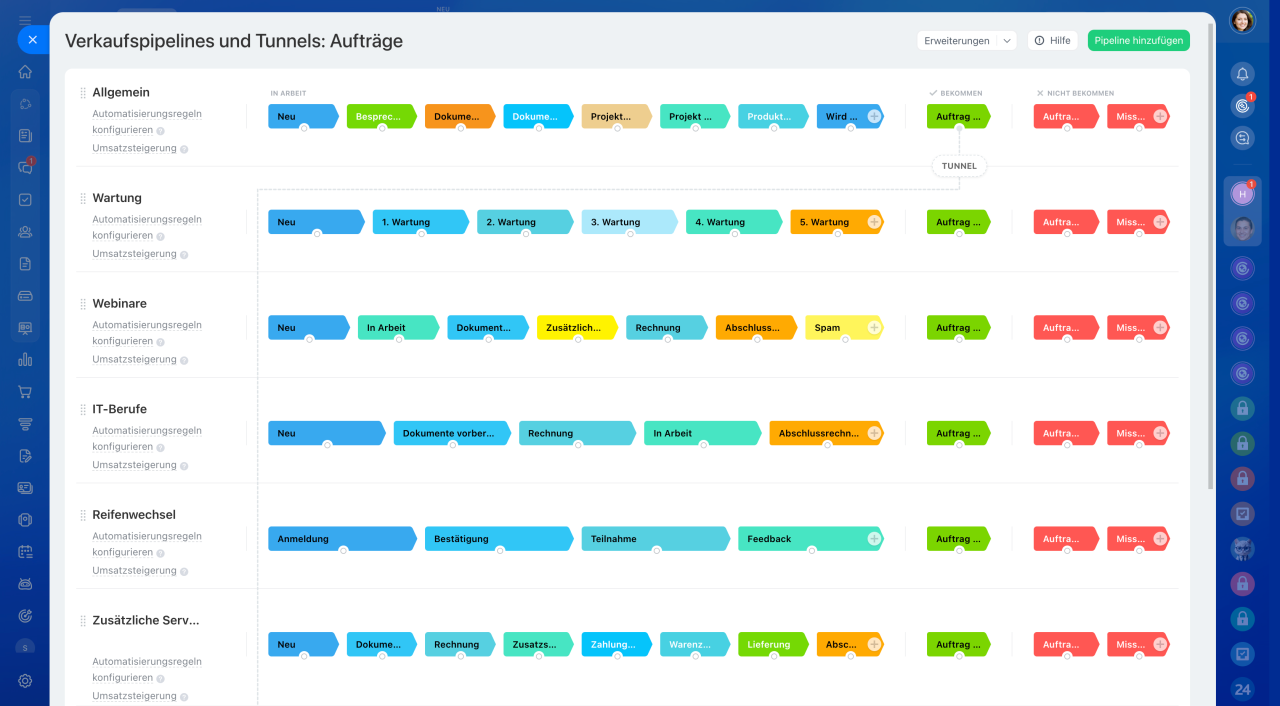Grab the drag handle of the Reifenwechsel pipeline

point(83,515)
